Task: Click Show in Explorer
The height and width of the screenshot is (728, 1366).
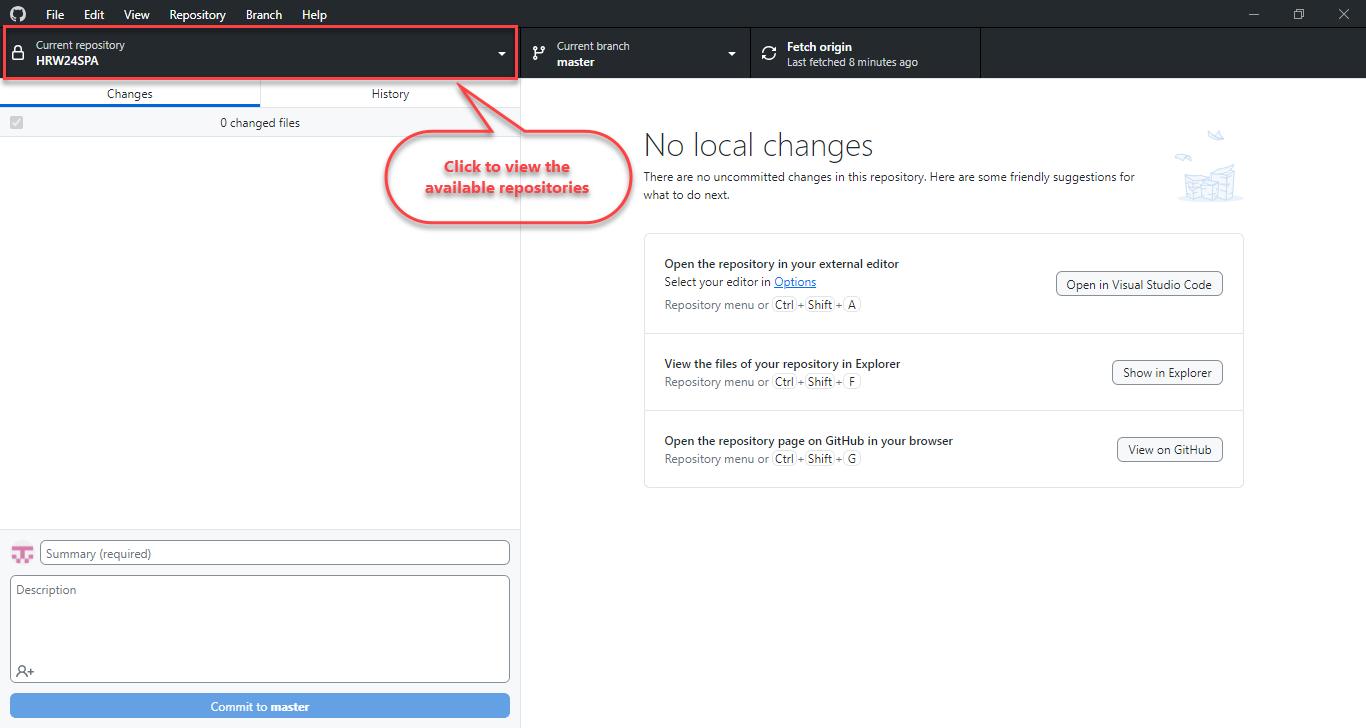Action: tap(1167, 372)
